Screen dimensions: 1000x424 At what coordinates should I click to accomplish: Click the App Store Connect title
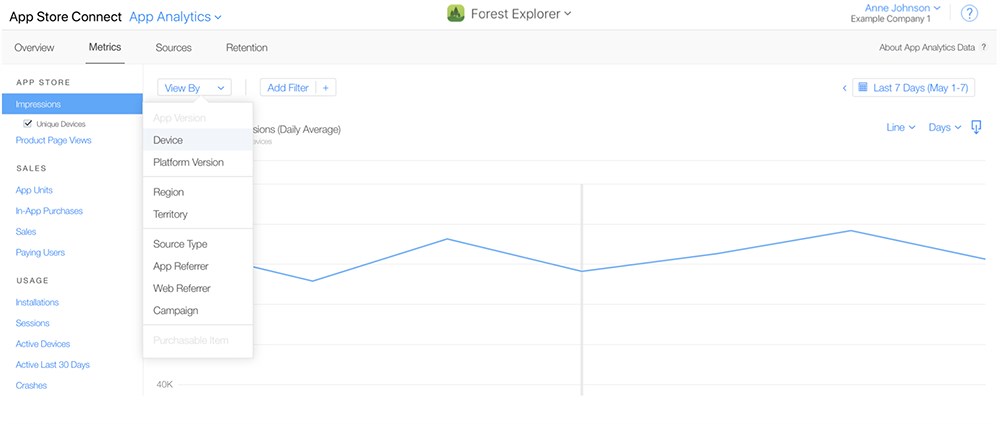coord(65,17)
